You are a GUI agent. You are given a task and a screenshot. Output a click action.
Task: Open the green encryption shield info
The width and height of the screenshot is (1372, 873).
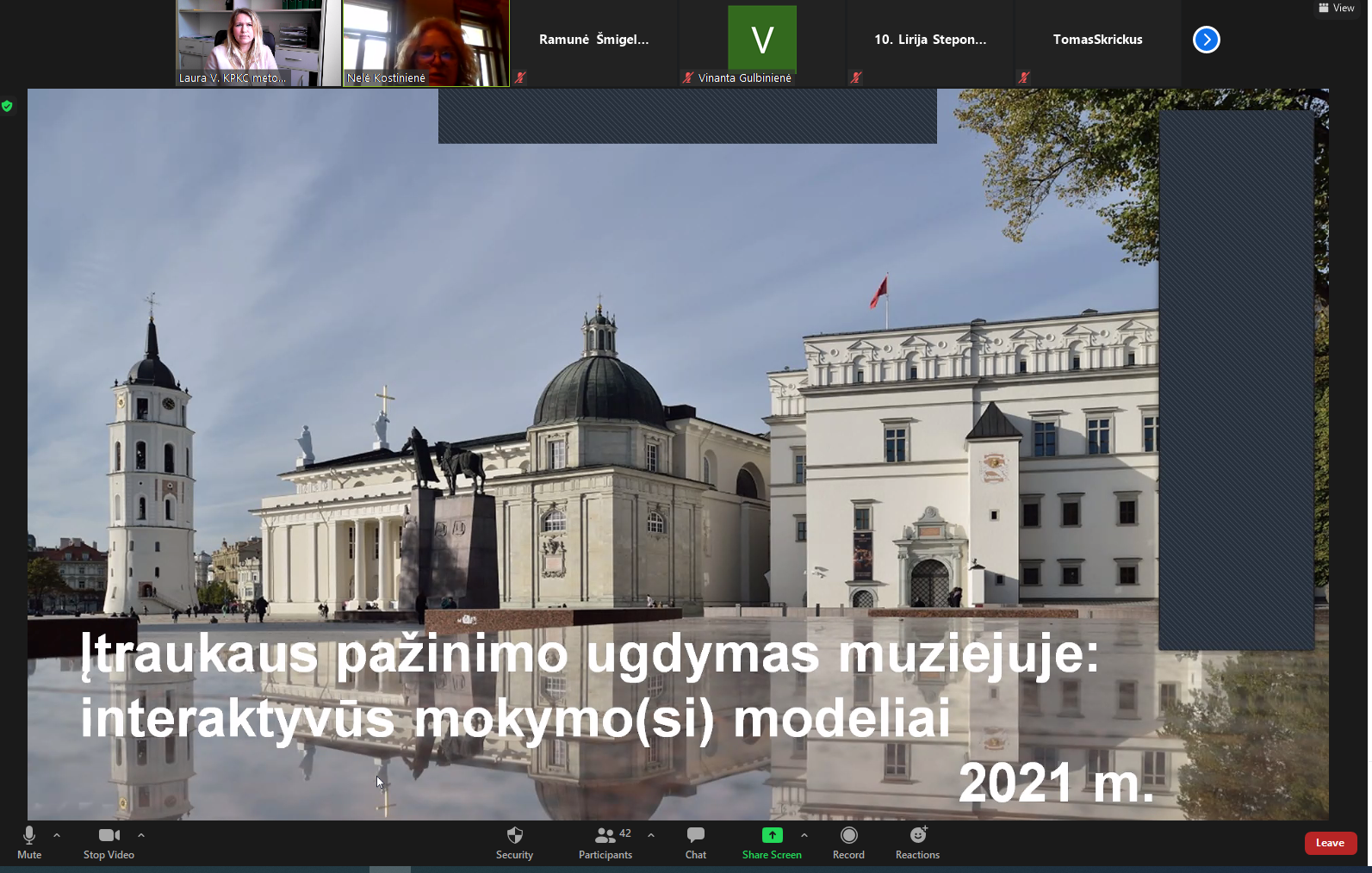[x=7, y=106]
